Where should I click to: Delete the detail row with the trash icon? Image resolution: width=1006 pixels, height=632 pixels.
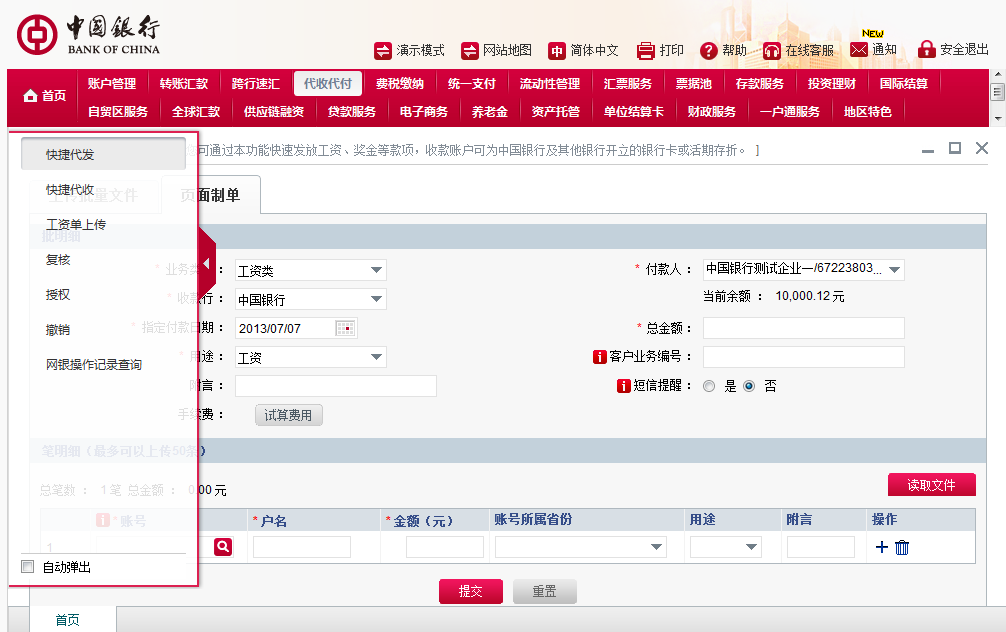901,547
